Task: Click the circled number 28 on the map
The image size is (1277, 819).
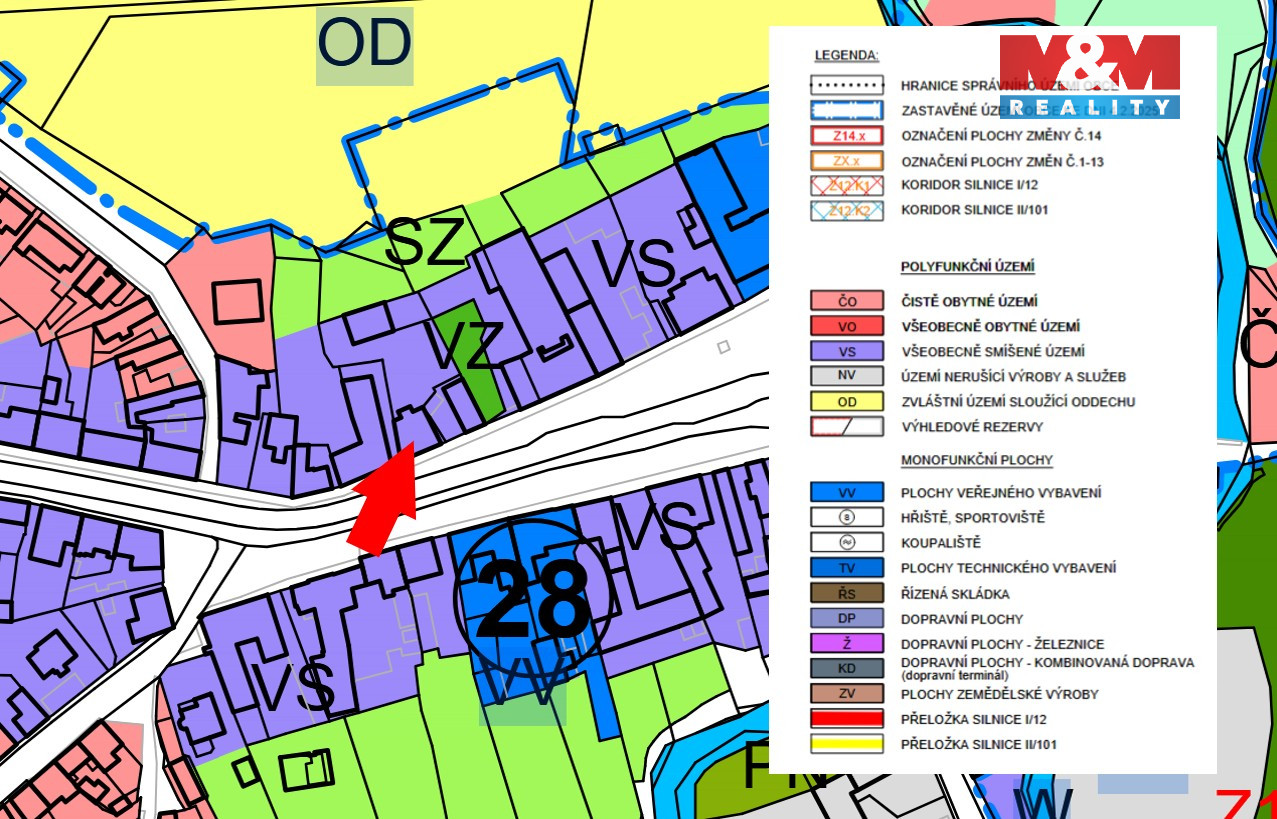Action: [x=532, y=598]
